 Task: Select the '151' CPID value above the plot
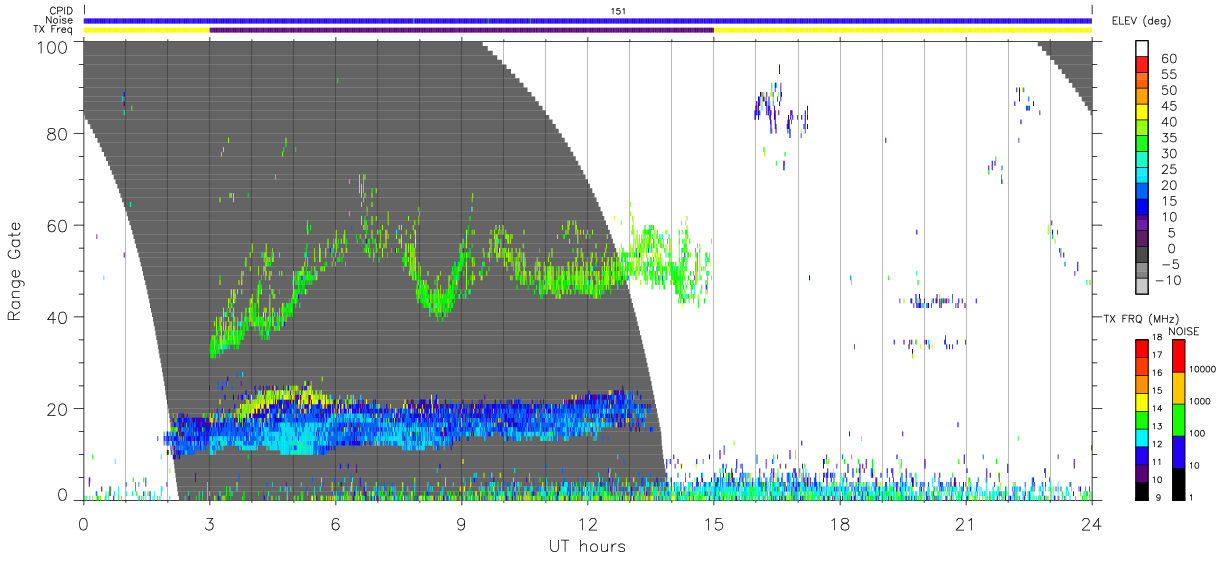(619, 11)
